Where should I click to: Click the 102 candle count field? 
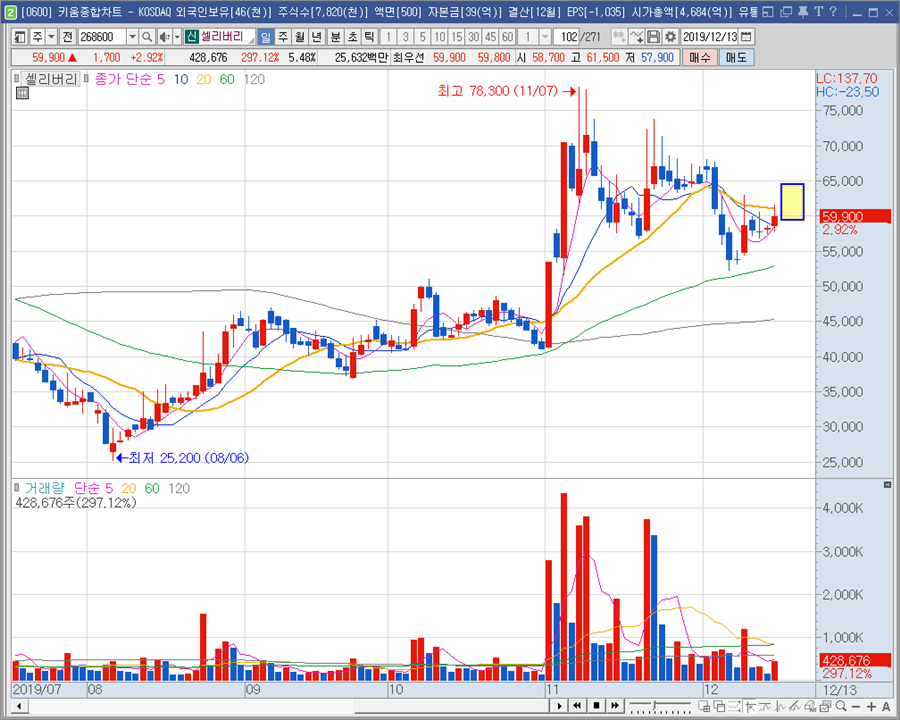coord(567,37)
